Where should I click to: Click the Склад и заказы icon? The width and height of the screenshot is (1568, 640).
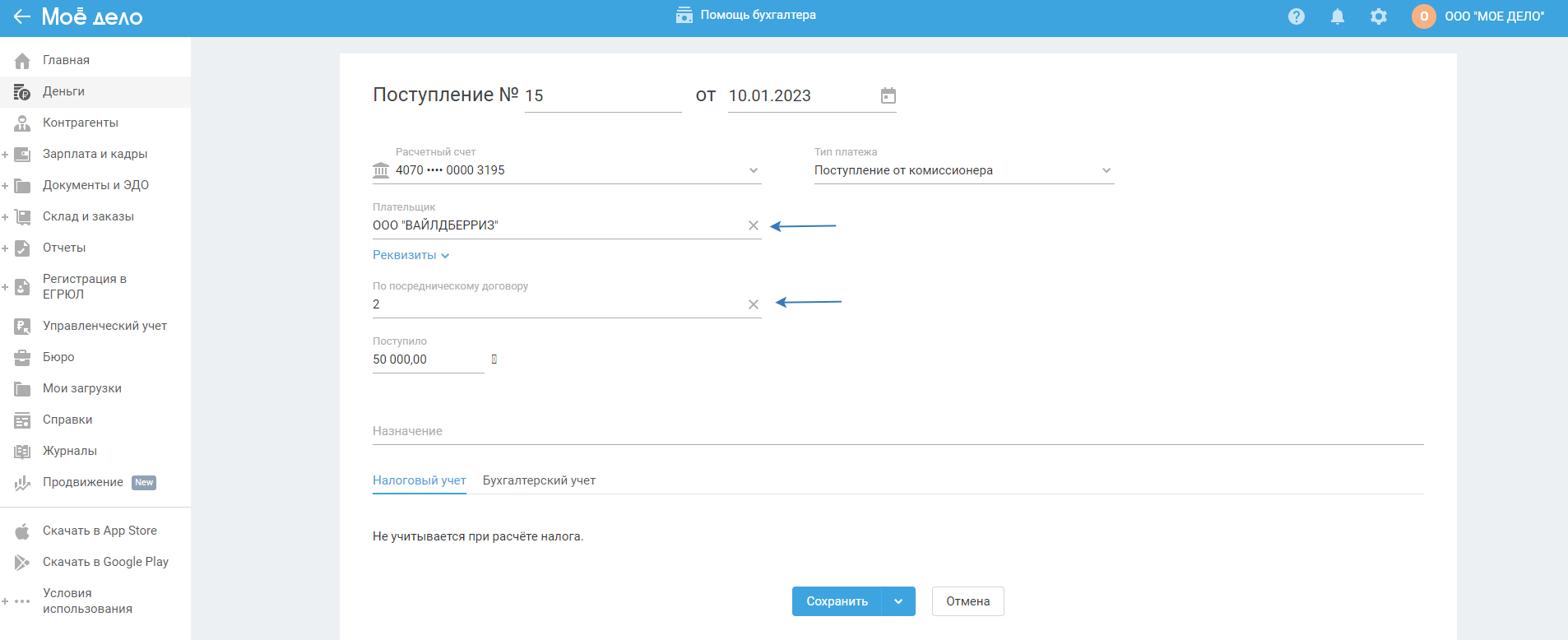[x=22, y=216]
